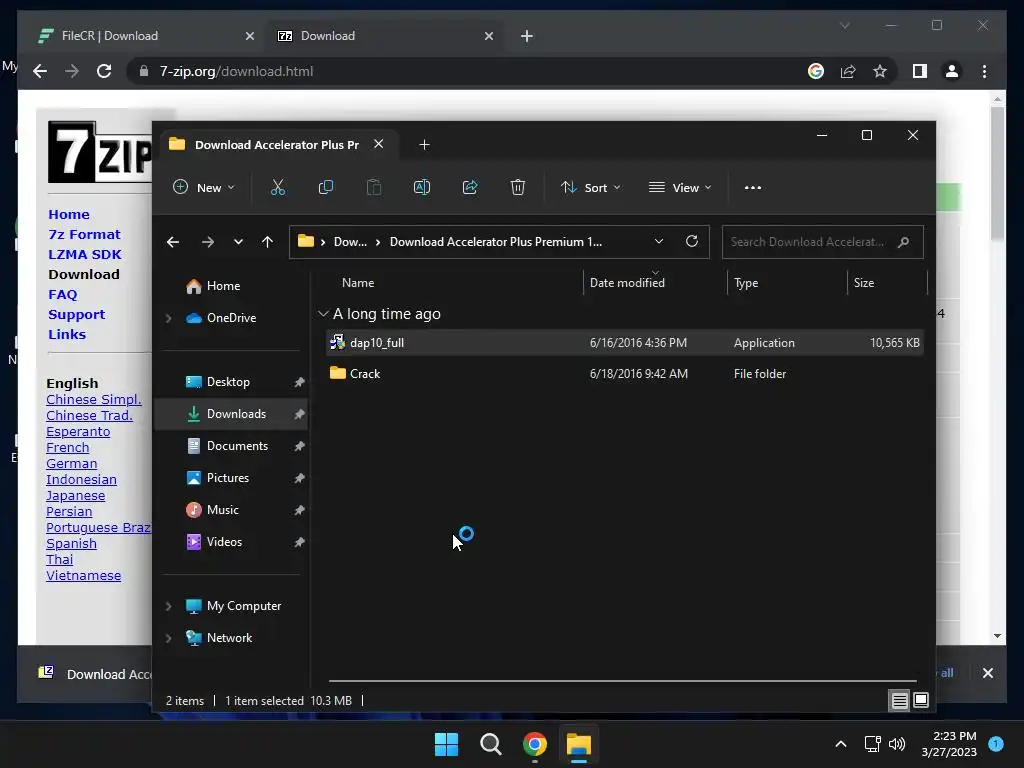Click the Share icon in Explorer toolbar
Screen dimensions: 1024x768
pos(470,187)
